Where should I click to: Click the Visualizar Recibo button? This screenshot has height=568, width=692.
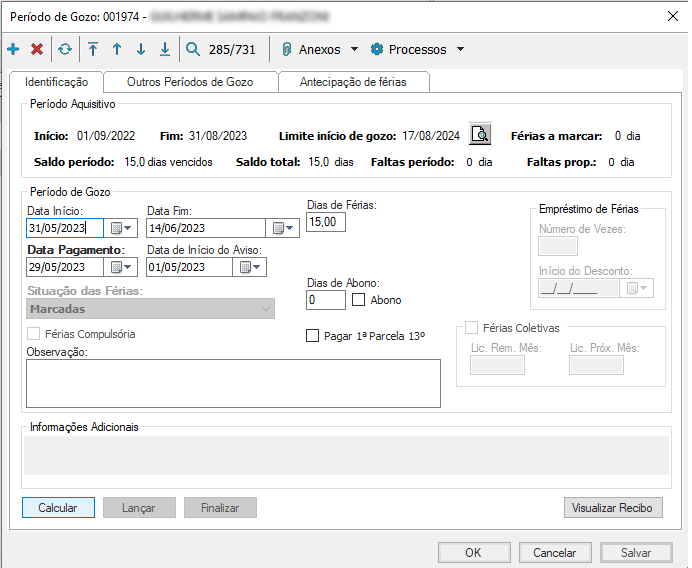[613, 508]
